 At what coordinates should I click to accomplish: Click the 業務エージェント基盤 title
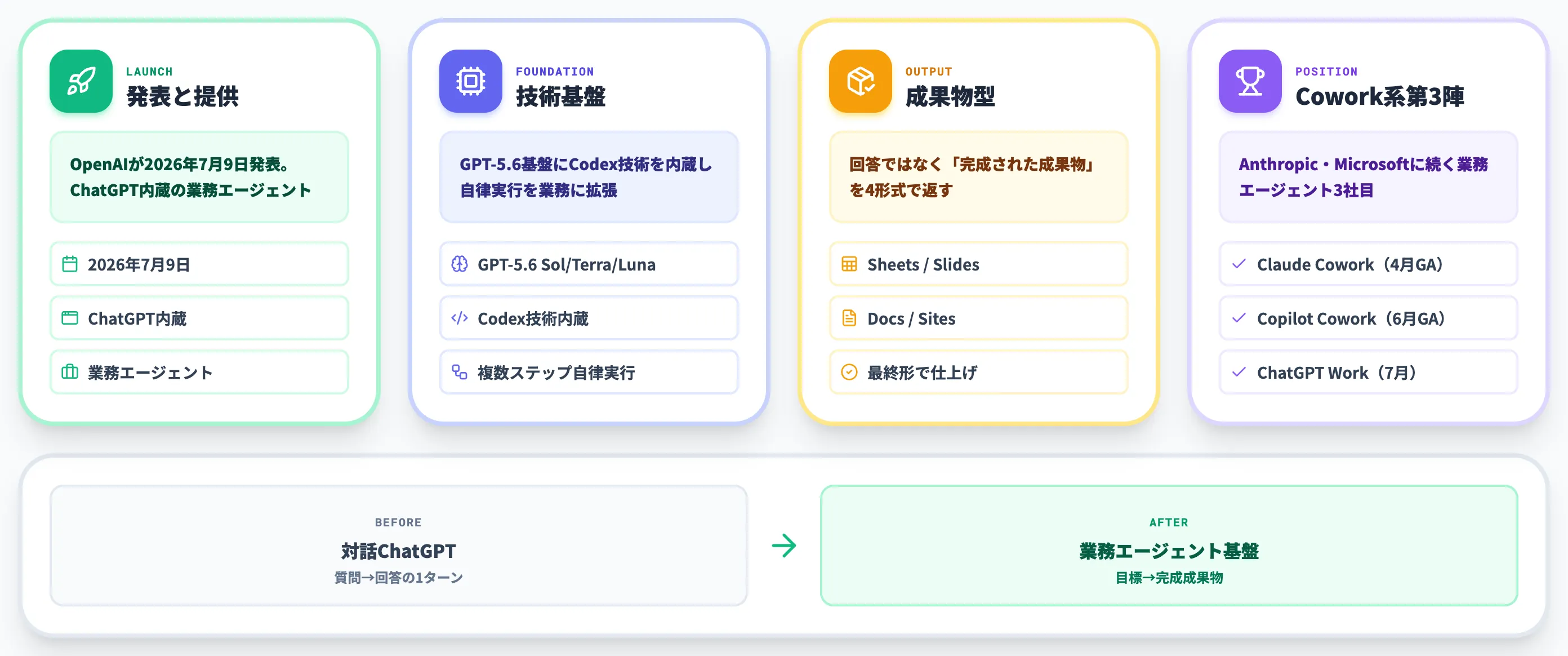(1169, 551)
